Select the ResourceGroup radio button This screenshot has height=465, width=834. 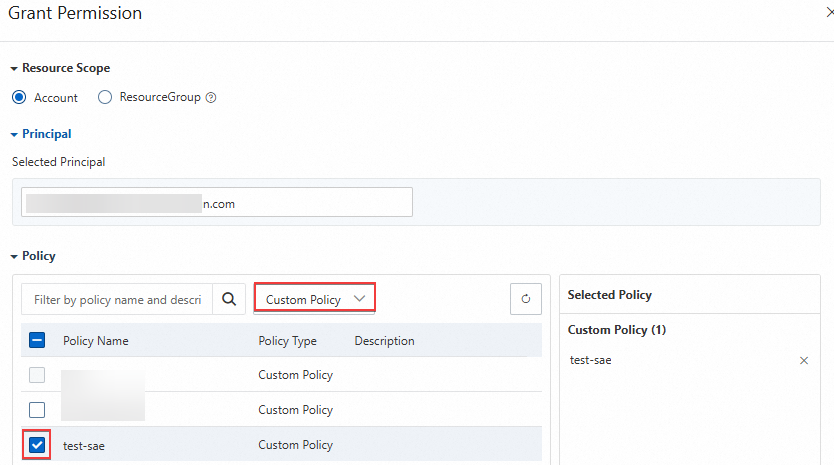pos(105,98)
